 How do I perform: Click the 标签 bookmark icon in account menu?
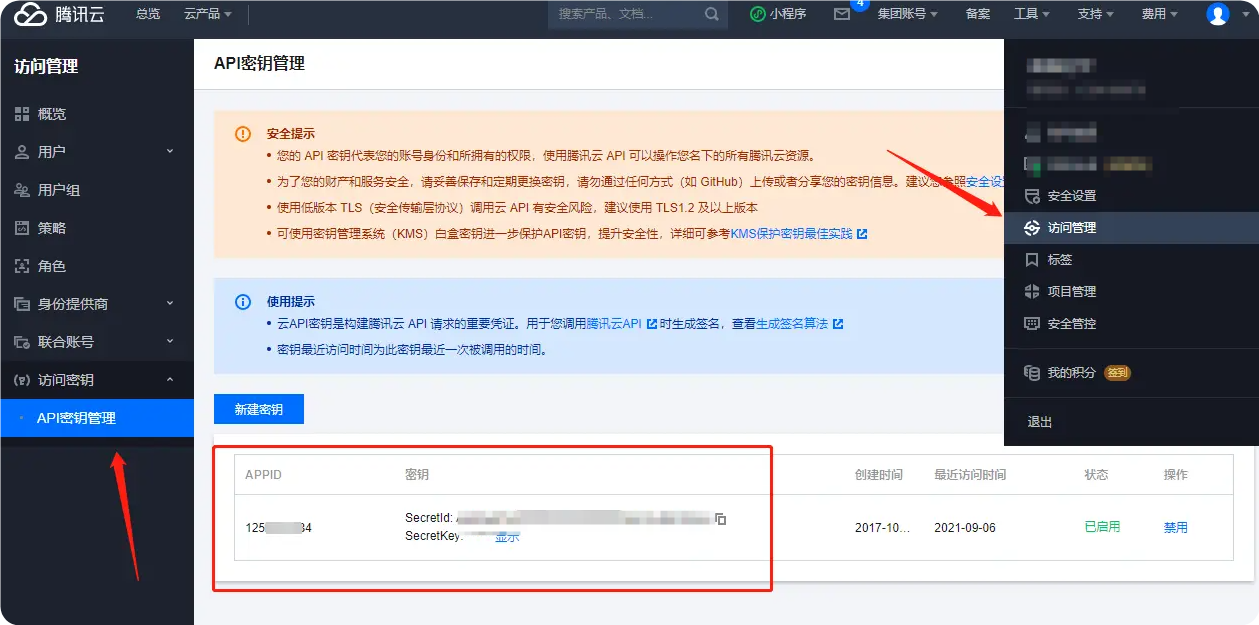pyautogui.click(x=1032, y=260)
